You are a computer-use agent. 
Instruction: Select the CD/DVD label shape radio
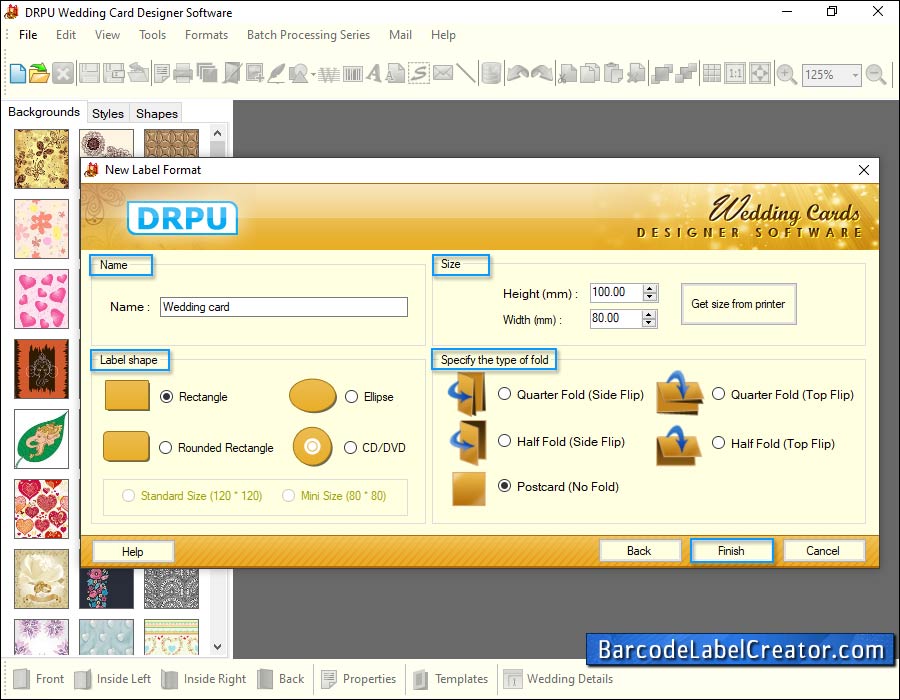coord(350,448)
